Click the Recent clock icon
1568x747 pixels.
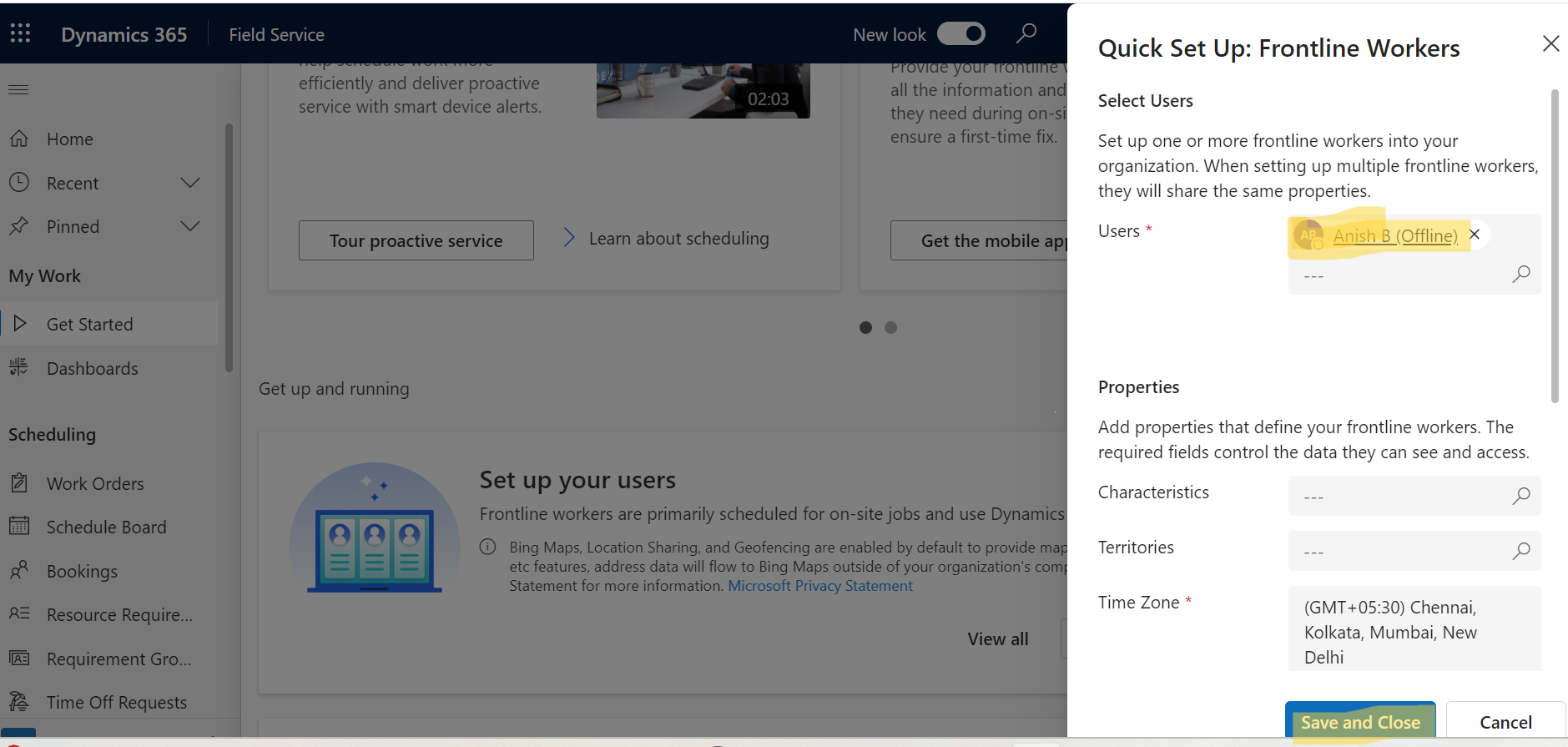coord(19,182)
